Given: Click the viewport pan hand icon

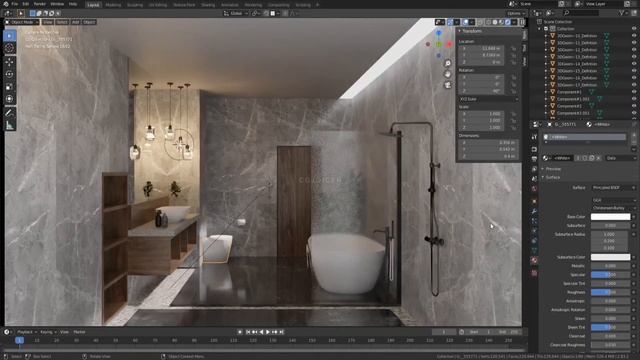Looking at the screenshot, I should coord(448,74).
